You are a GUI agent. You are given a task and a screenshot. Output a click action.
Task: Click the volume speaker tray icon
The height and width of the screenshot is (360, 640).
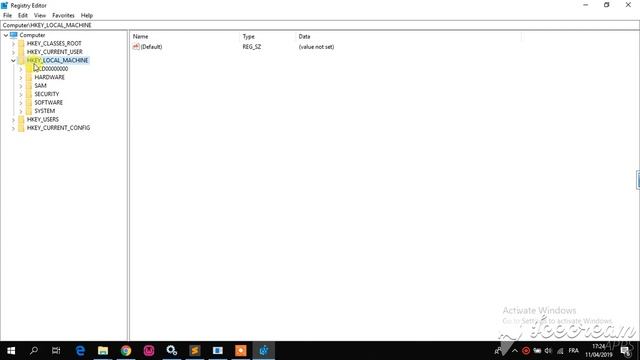point(548,351)
